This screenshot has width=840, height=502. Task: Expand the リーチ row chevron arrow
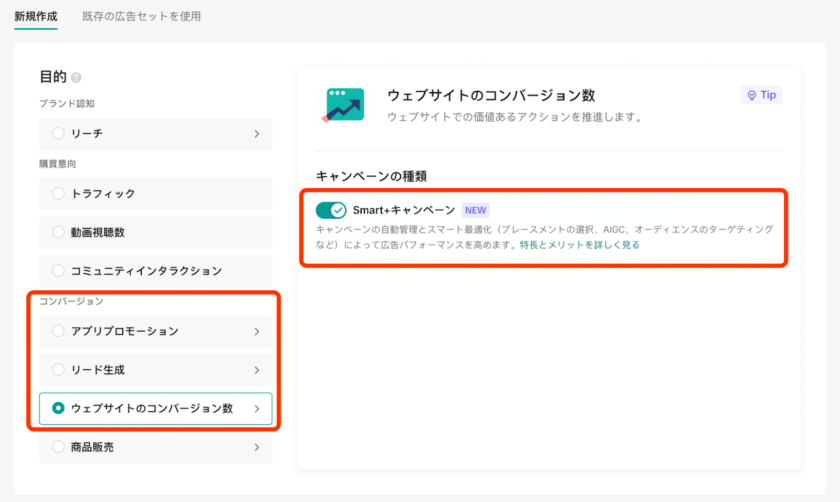(256, 133)
